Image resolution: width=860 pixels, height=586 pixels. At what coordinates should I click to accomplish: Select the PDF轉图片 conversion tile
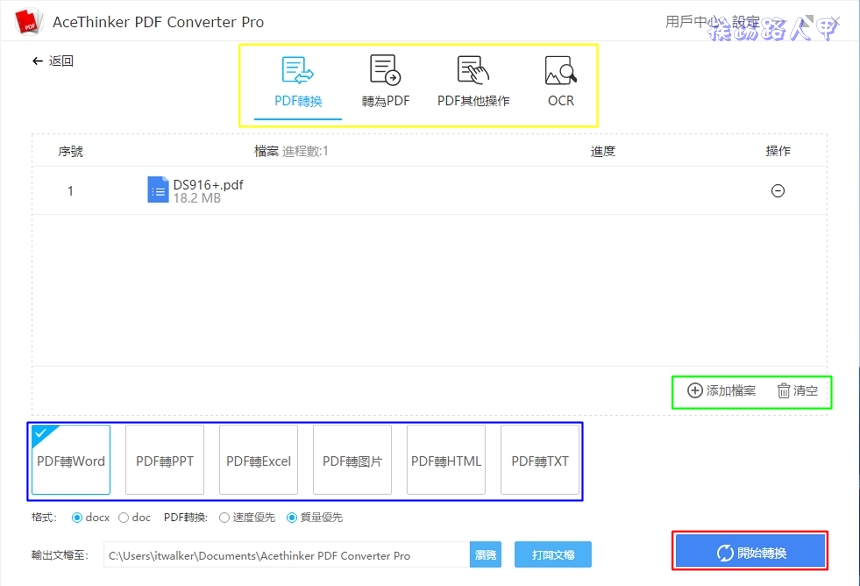pyautogui.click(x=352, y=460)
